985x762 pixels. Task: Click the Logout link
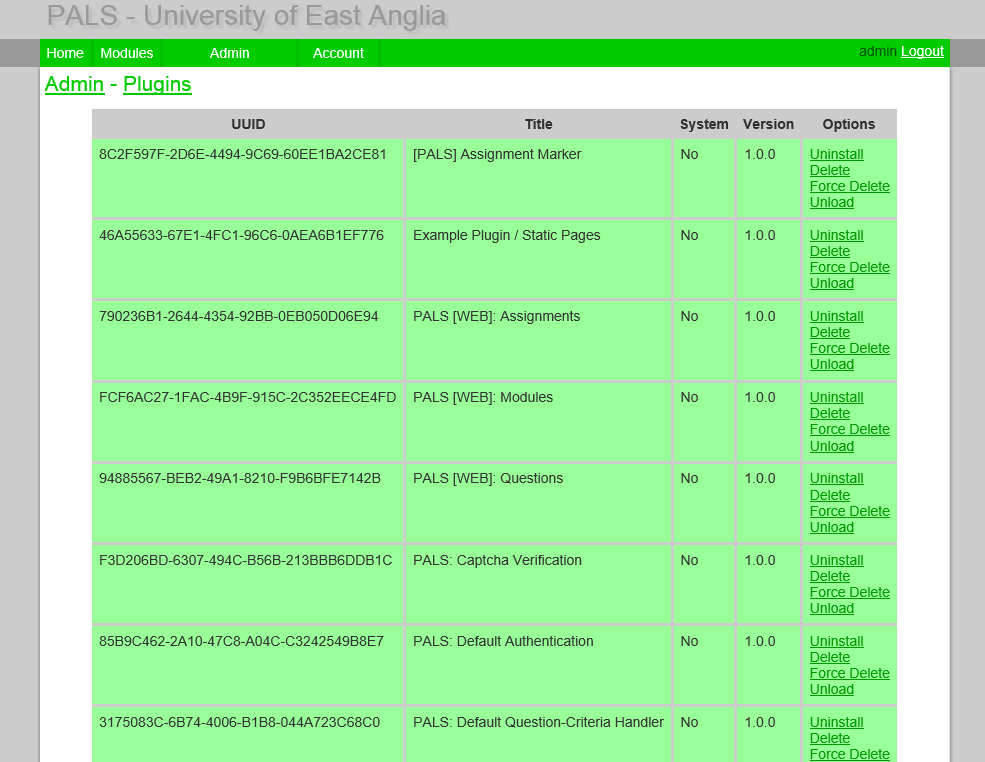(921, 51)
